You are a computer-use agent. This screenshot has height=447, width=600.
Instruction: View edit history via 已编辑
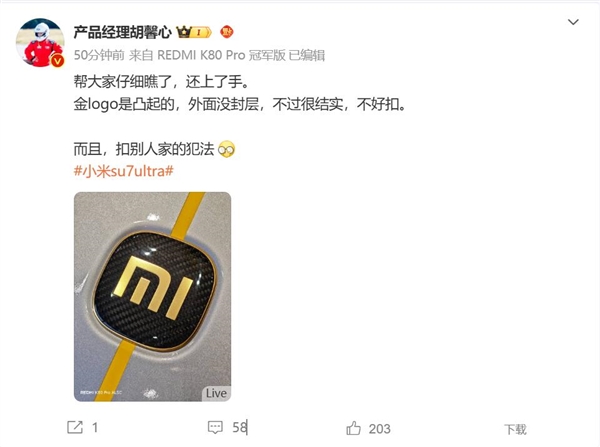point(307,55)
